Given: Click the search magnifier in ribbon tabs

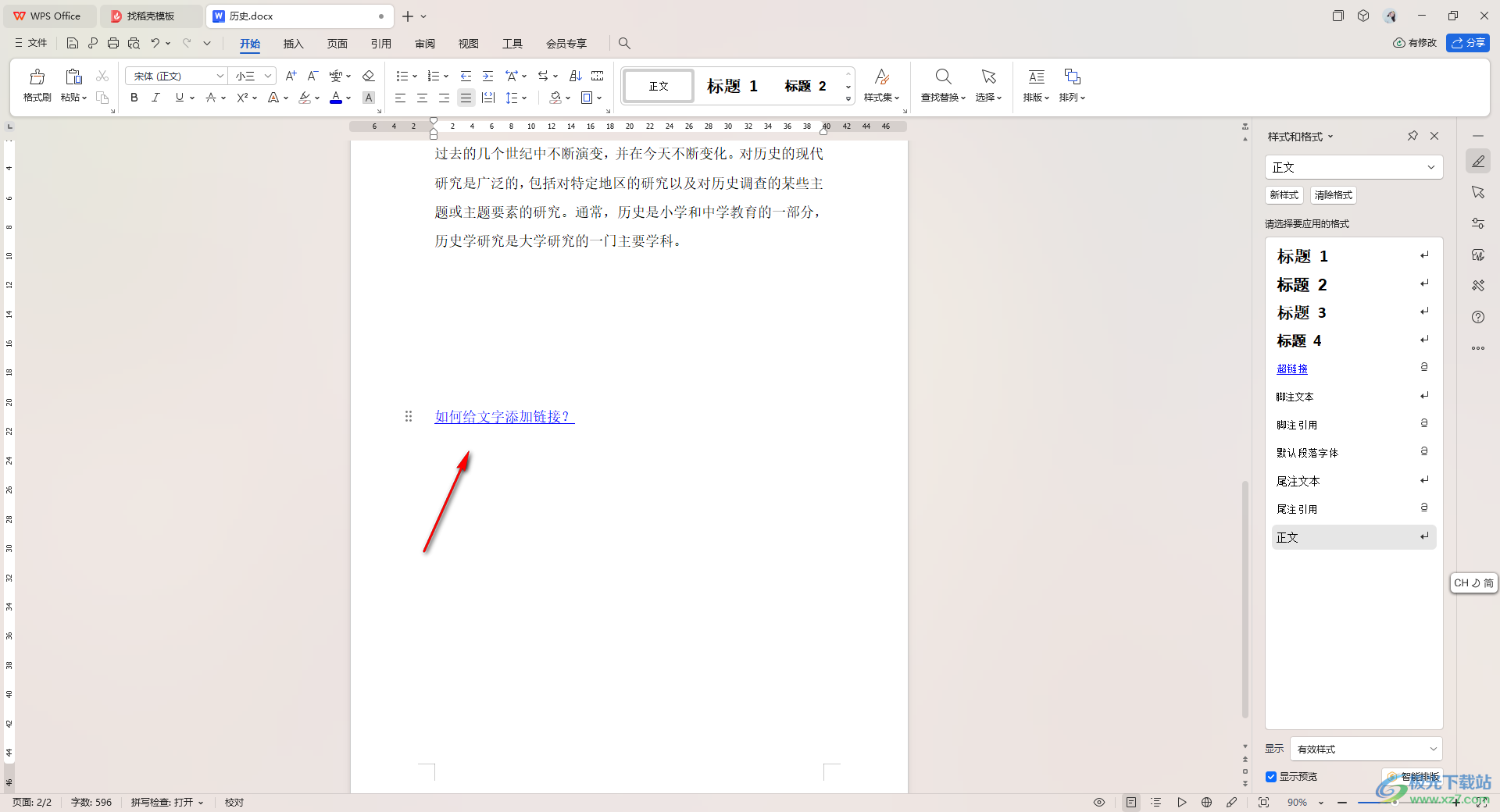Looking at the screenshot, I should pyautogui.click(x=624, y=43).
